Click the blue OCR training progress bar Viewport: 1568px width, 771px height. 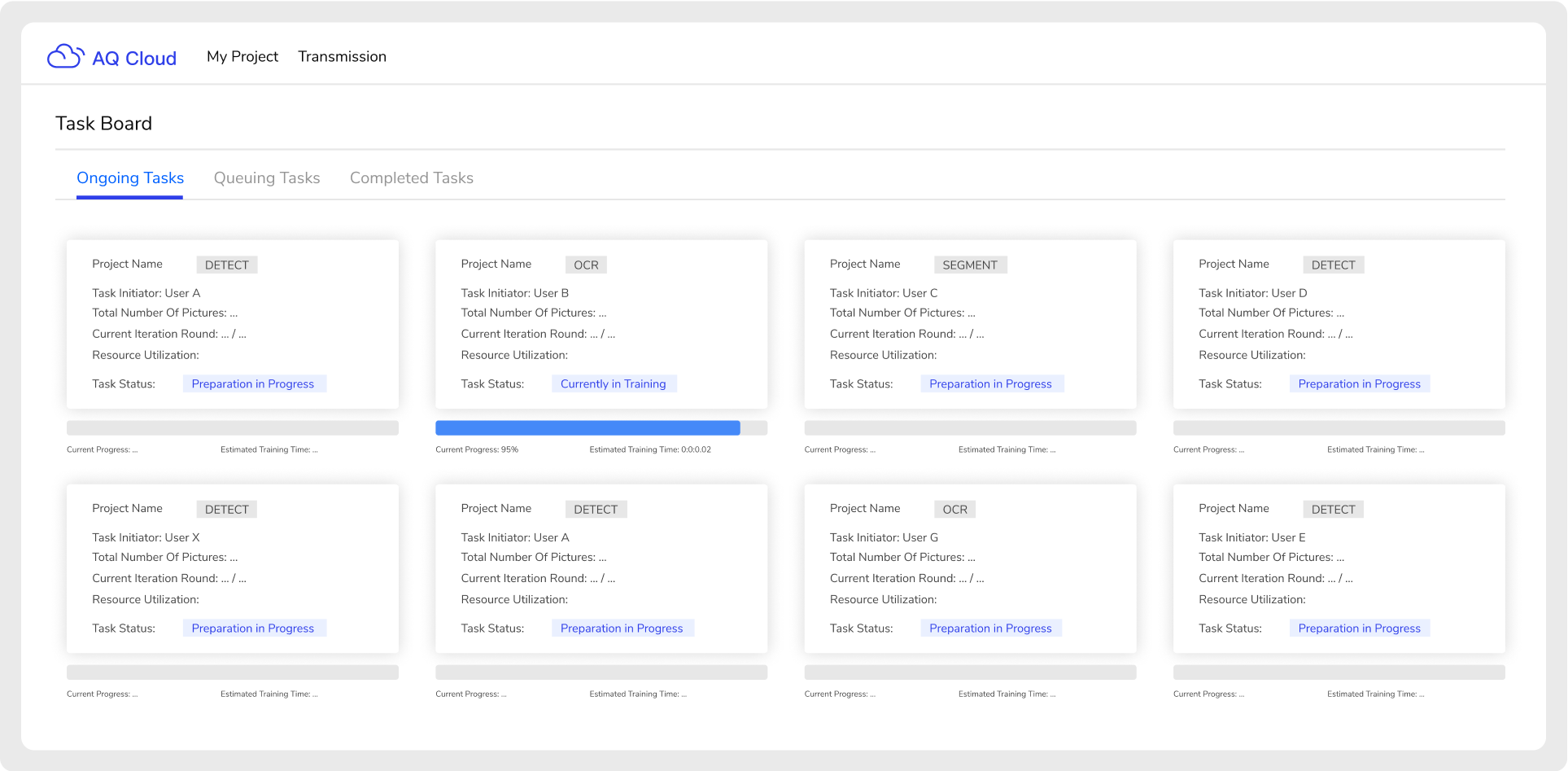587,428
